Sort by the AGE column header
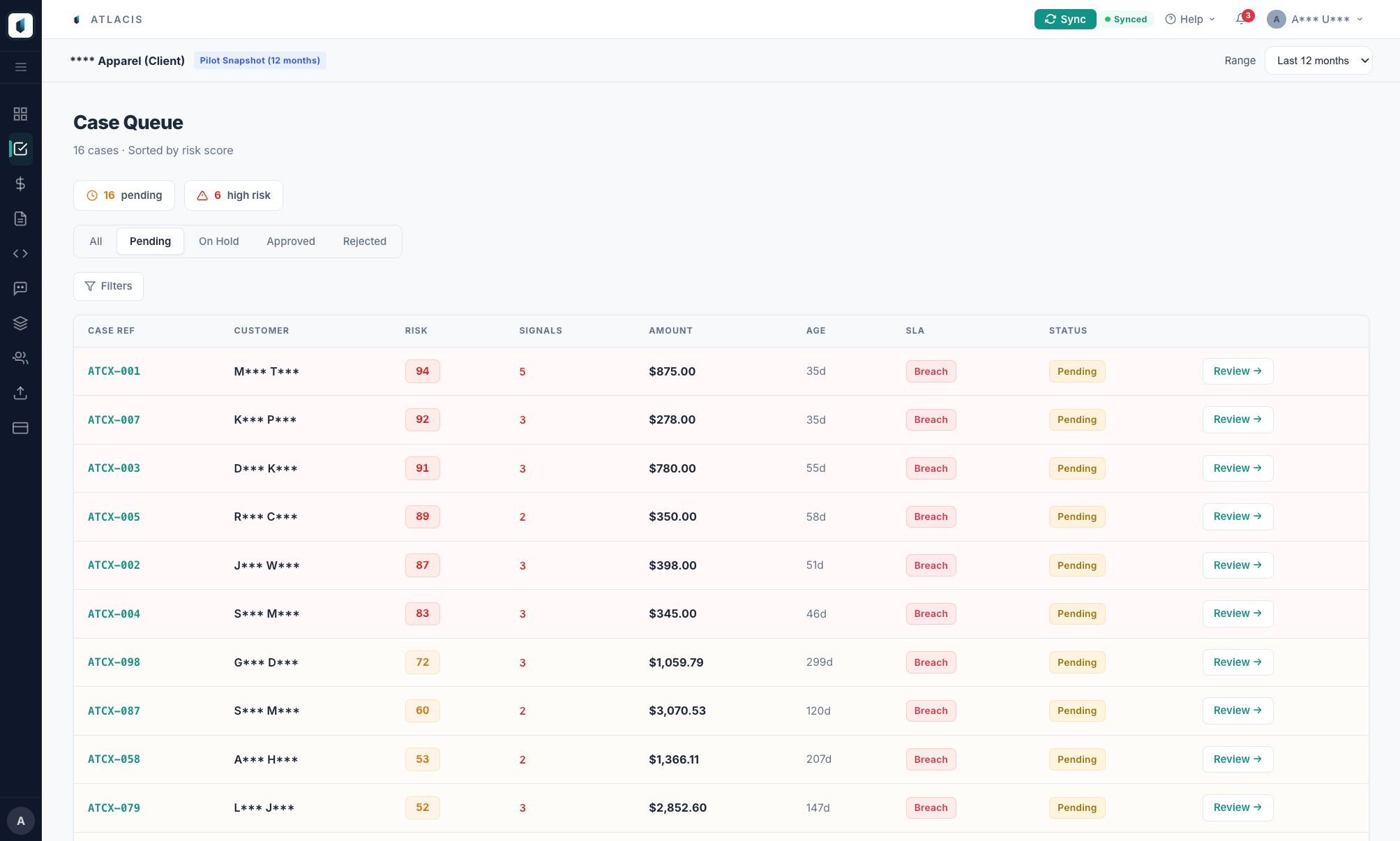The height and width of the screenshot is (841, 1400). pyautogui.click(x=816, y=331)
